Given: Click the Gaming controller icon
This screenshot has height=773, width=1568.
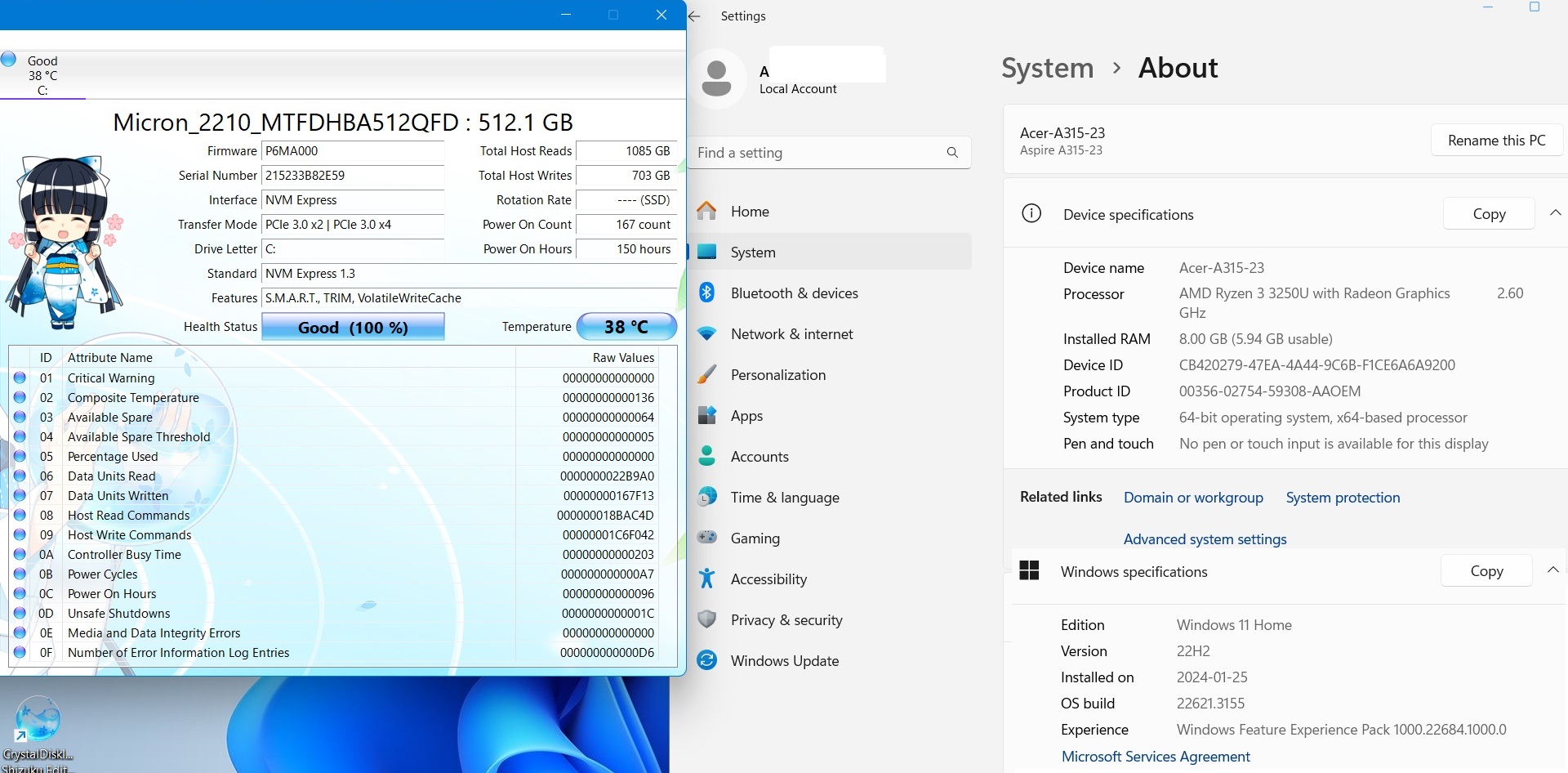Looking at the screenshot, I should pyautogui.click(x=706, y=538).
